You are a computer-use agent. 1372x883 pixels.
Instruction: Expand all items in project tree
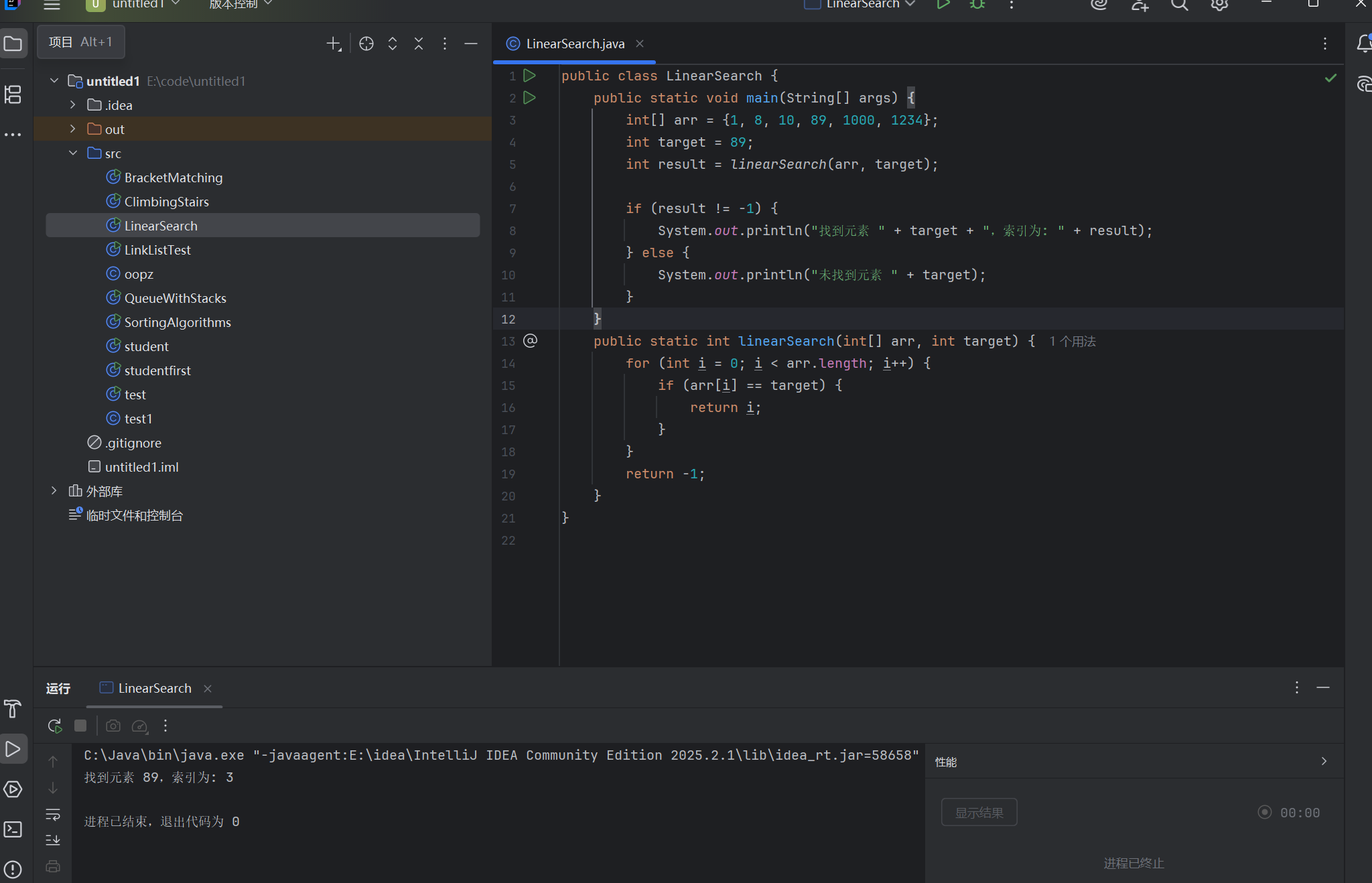393,44
